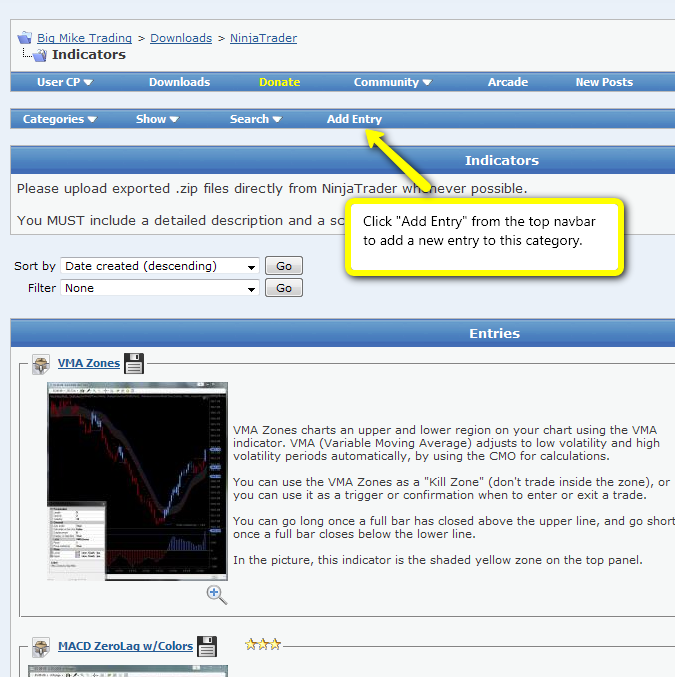Open the User CP dropdown menu

point(65,82)
